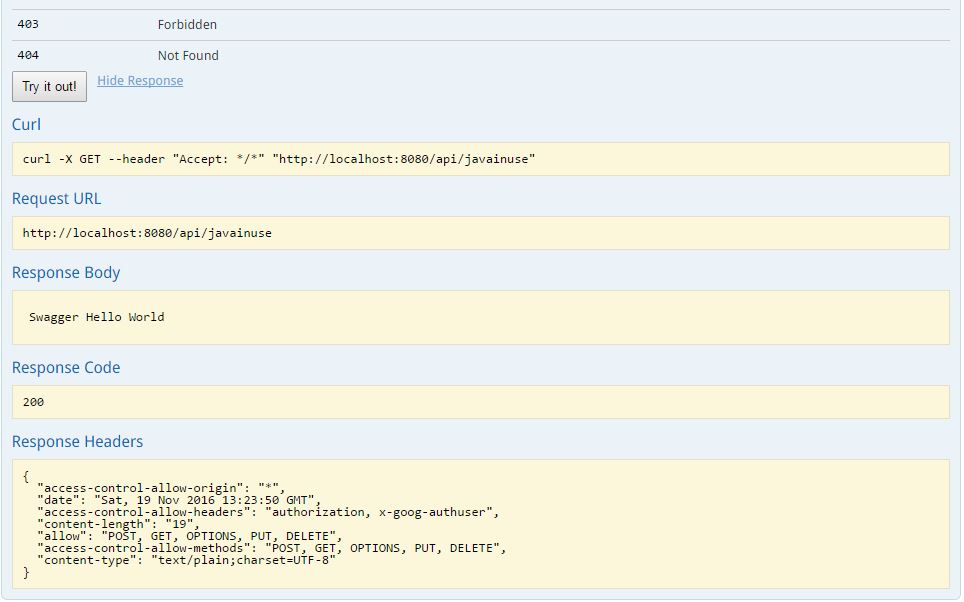Click the Response Code heading
The image size is (964, 602).
pyautogui.click(x=66, y=368)
